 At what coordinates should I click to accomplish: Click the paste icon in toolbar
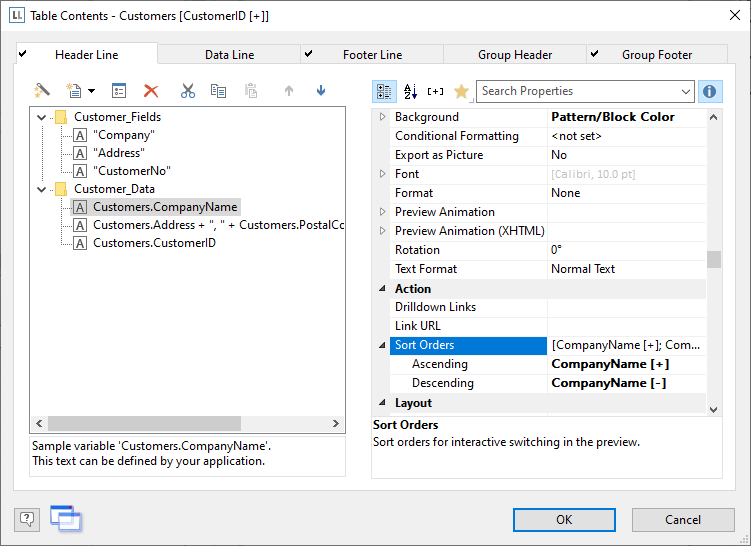pyautogui.click(x=251, y=91)
